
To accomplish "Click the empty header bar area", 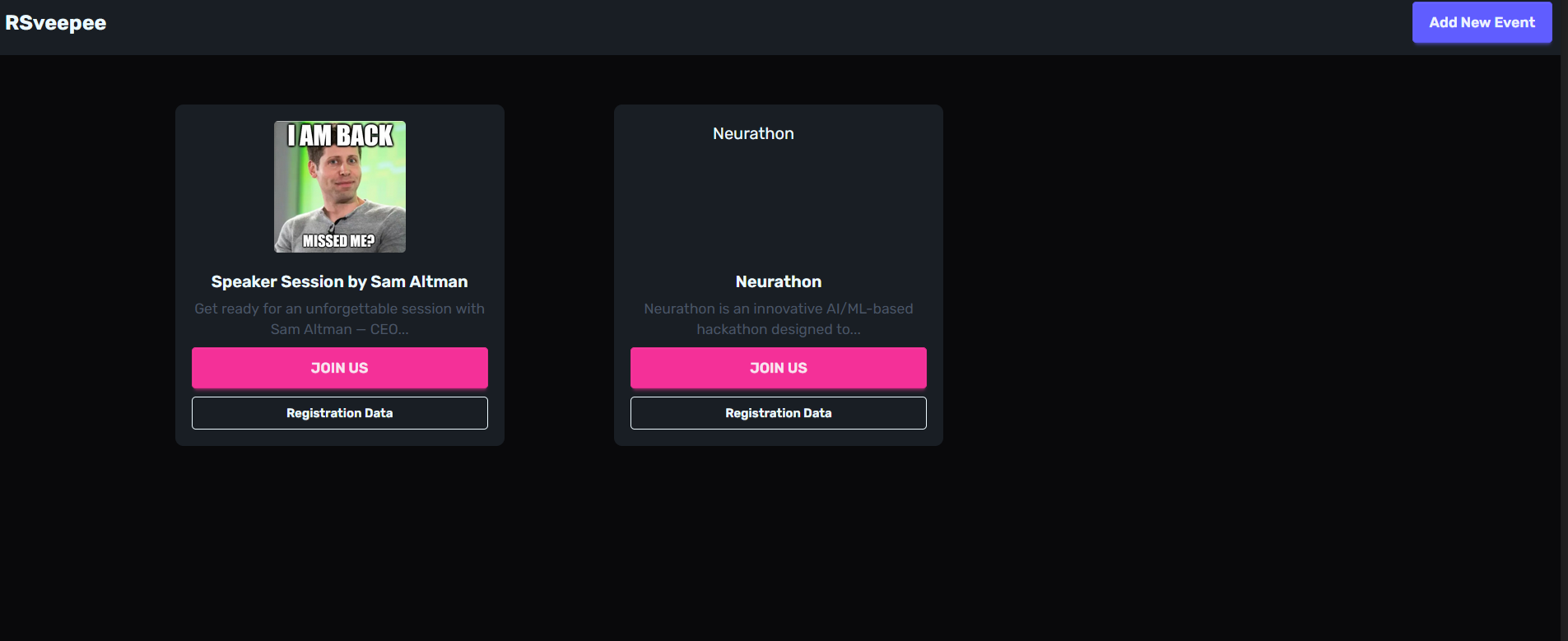I will (x=741, y=27).
